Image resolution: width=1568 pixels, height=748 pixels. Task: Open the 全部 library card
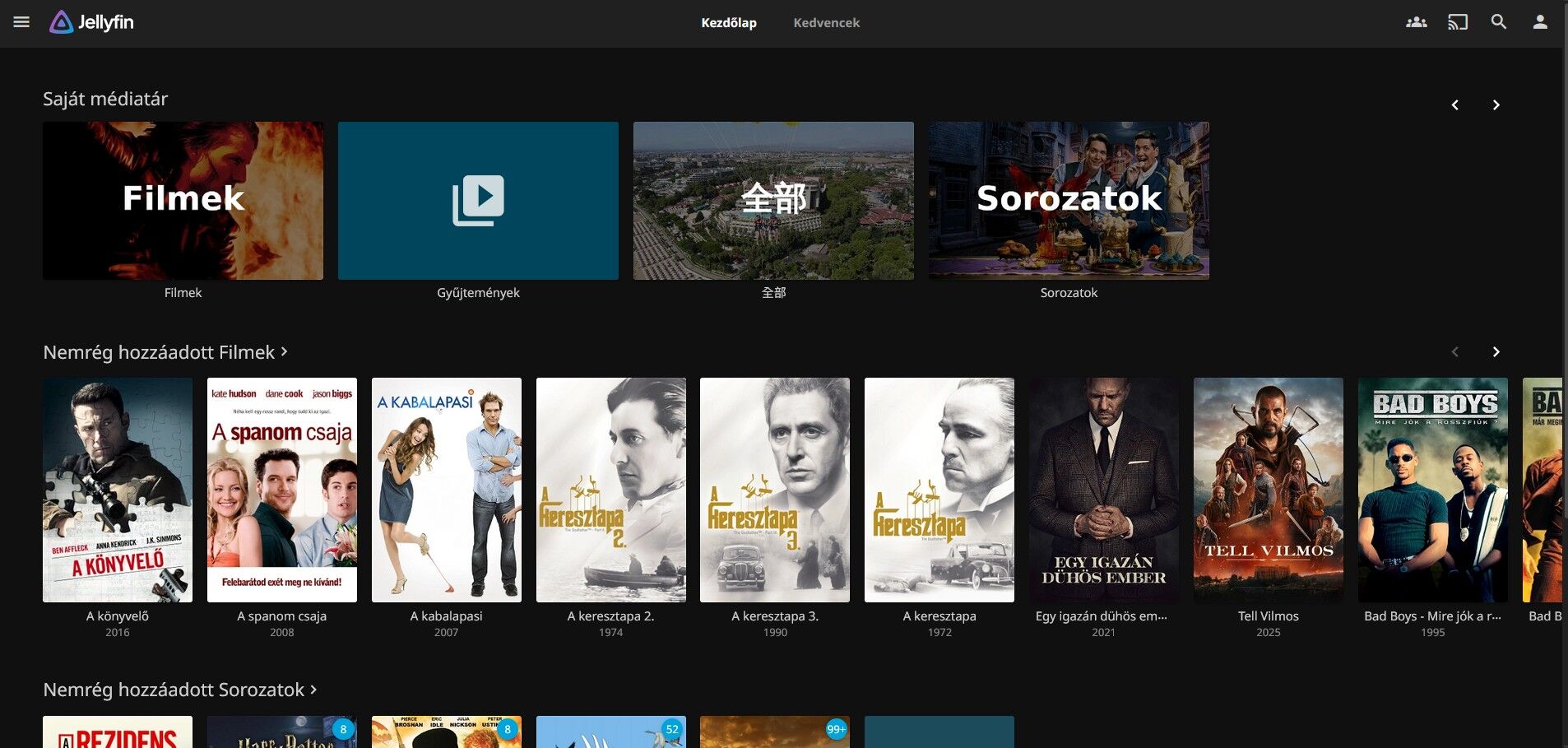(x=773, y=201)
